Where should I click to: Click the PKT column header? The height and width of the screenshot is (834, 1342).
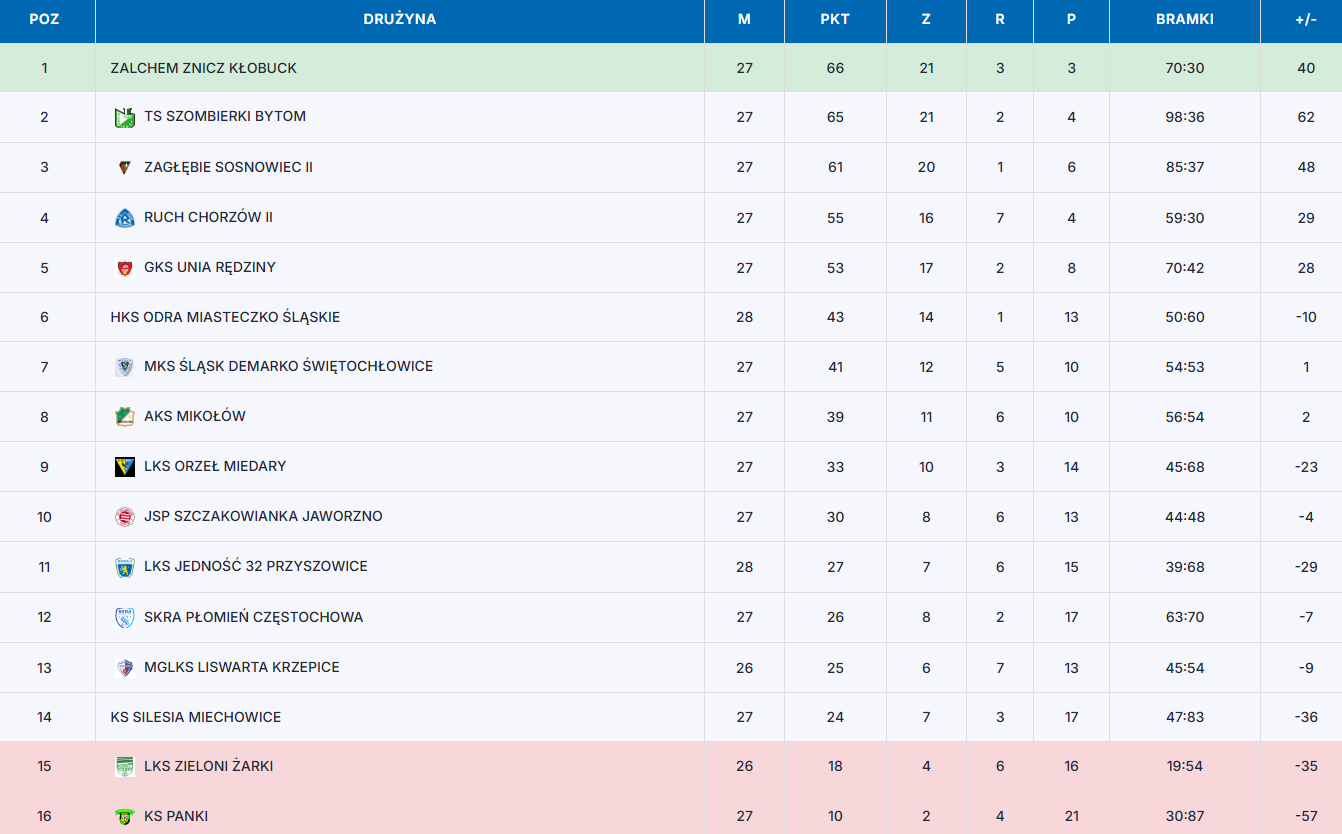pos(835,19)
